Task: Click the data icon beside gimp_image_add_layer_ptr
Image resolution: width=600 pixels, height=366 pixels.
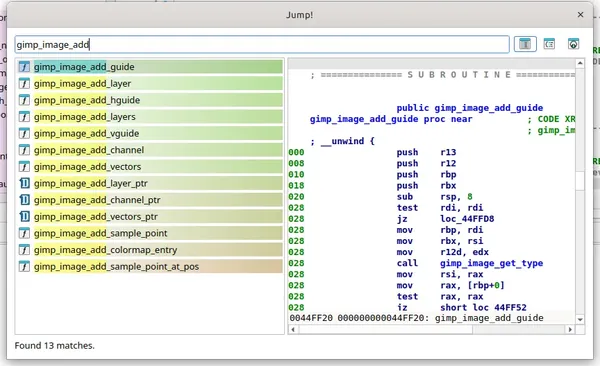Action: [24, 183]
